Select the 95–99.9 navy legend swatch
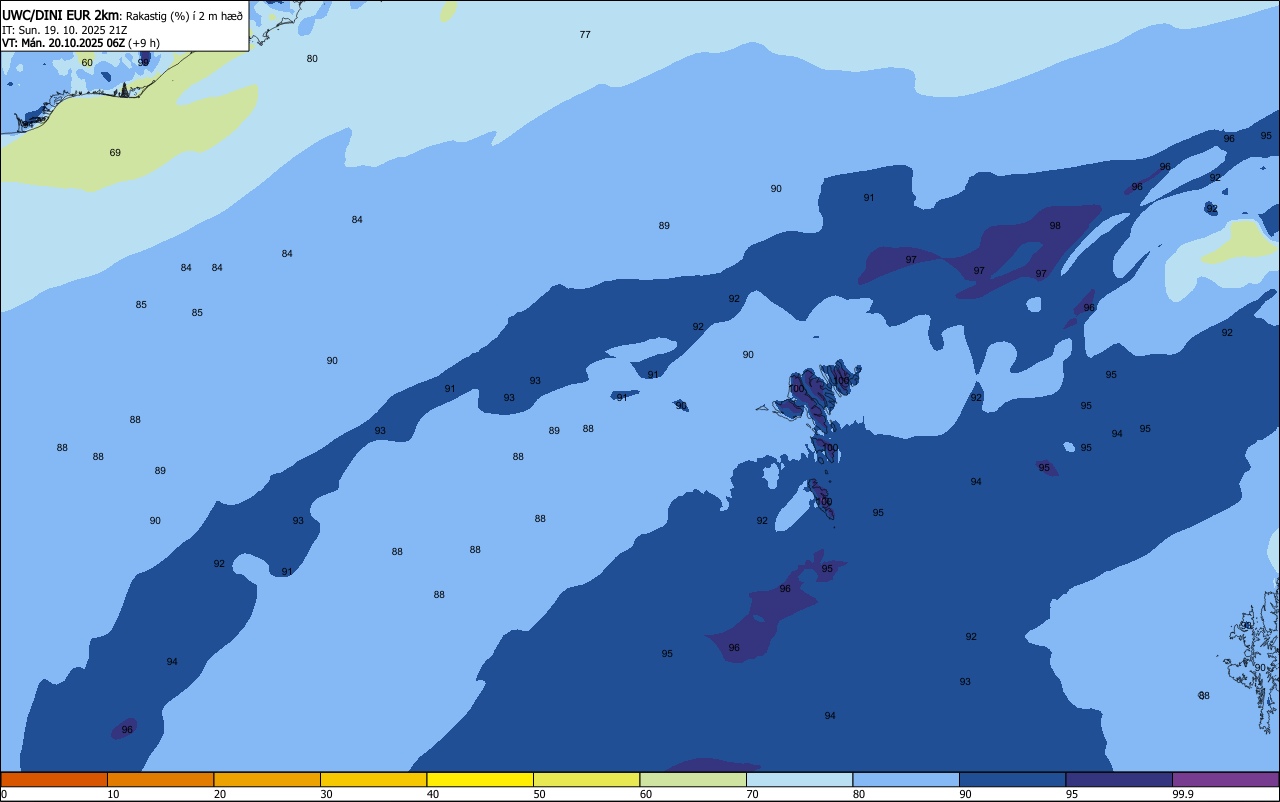Viewport: 1280px width, 802px height. 1119,779
